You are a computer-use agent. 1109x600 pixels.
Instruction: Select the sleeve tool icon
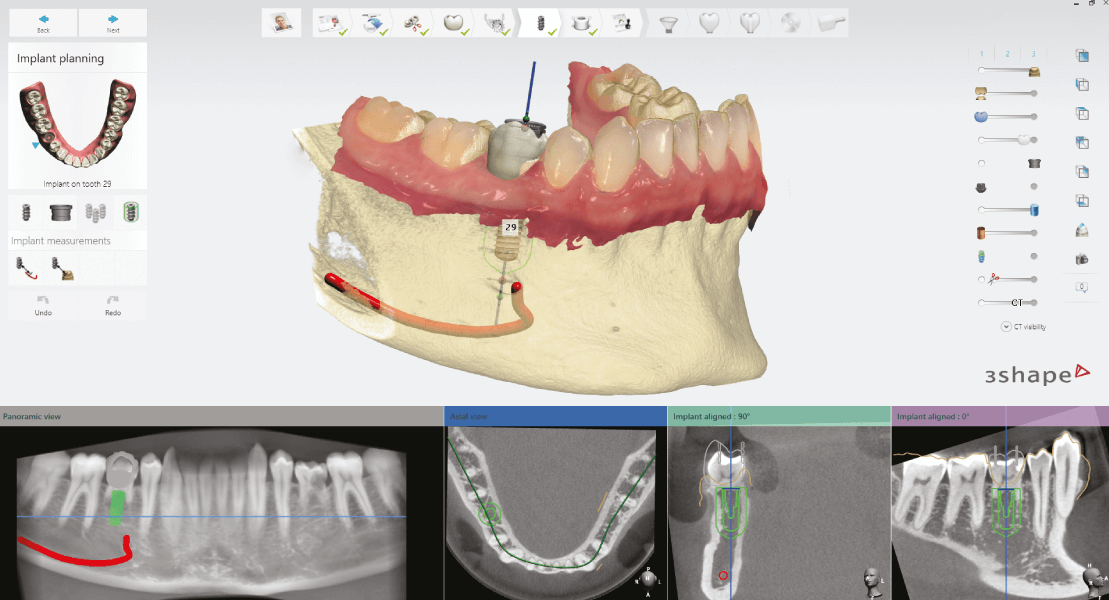(61, 212)
